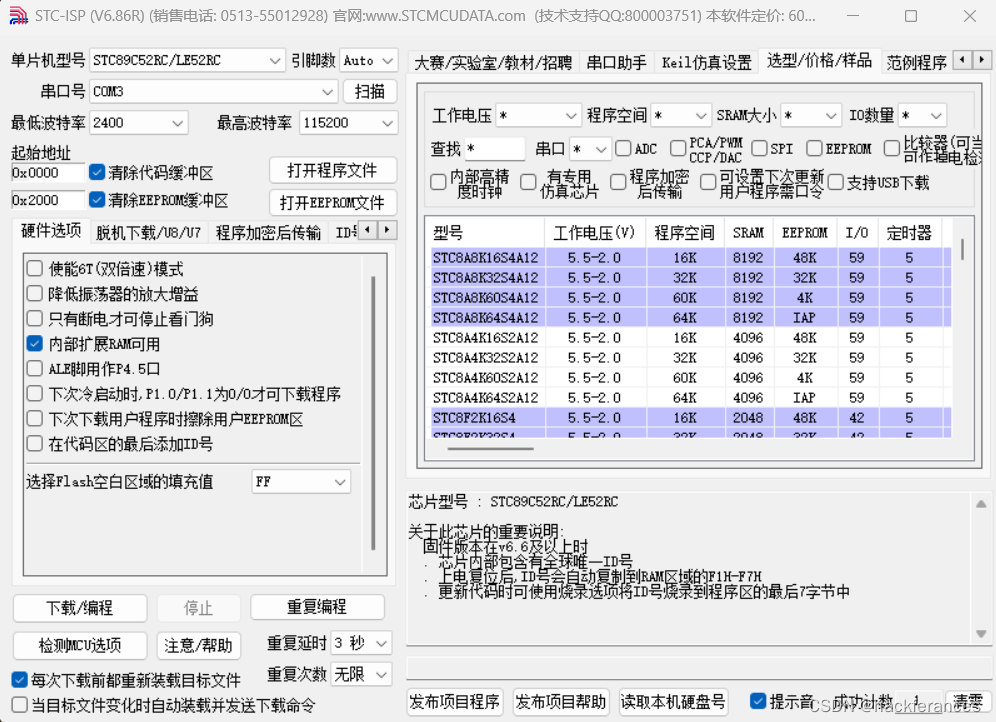Viewport: 996px width, 722px height.
Task: Uncheck 每次下载前都重新装载目标文件
Action: tap(20, 680)
